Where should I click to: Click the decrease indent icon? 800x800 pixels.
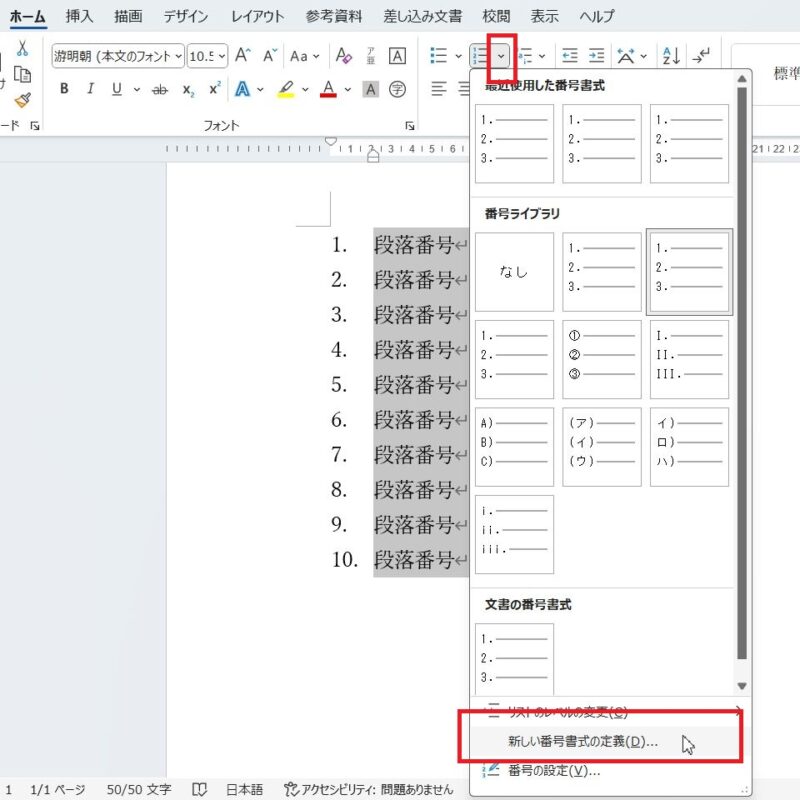pos(570,56)
